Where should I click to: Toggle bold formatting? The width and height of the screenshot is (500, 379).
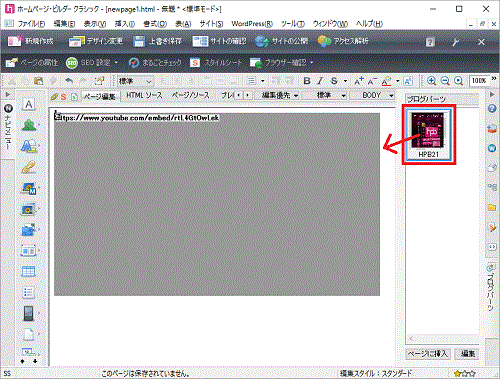(x=307, y=81)
